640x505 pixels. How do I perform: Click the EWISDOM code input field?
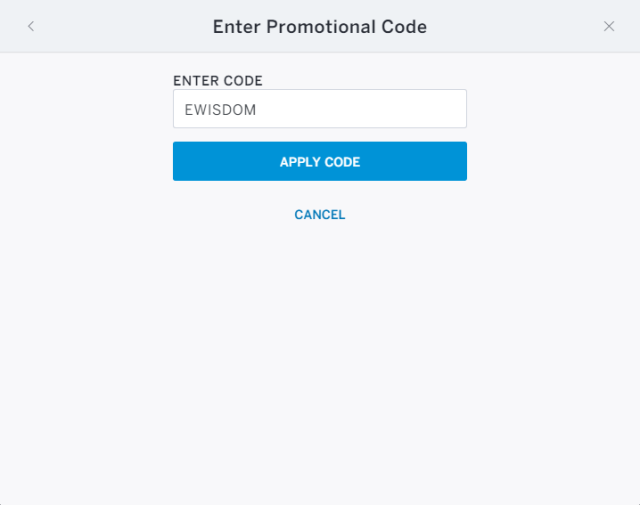coord(320,109)
